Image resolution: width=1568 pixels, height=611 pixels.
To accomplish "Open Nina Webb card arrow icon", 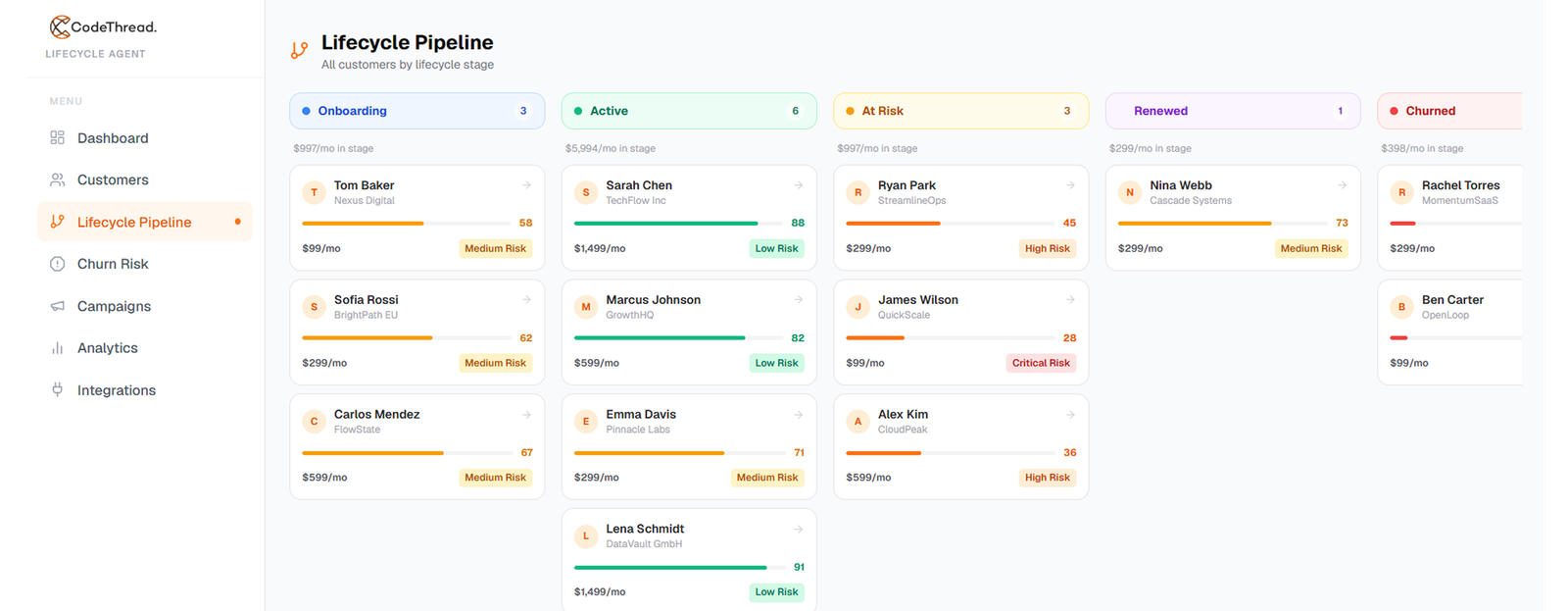I will coord(1343,185).
